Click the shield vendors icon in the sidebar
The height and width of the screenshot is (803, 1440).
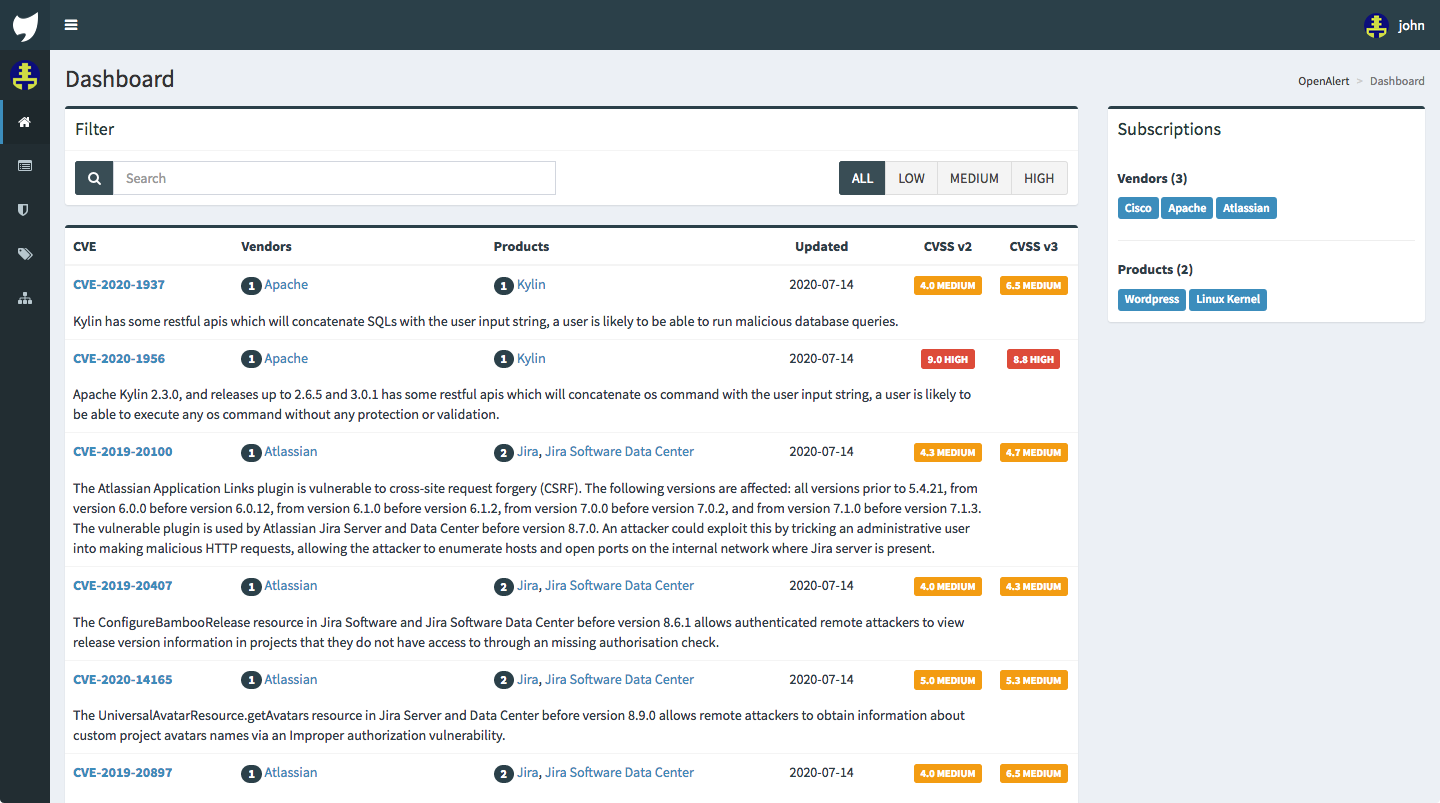point(24,210)
